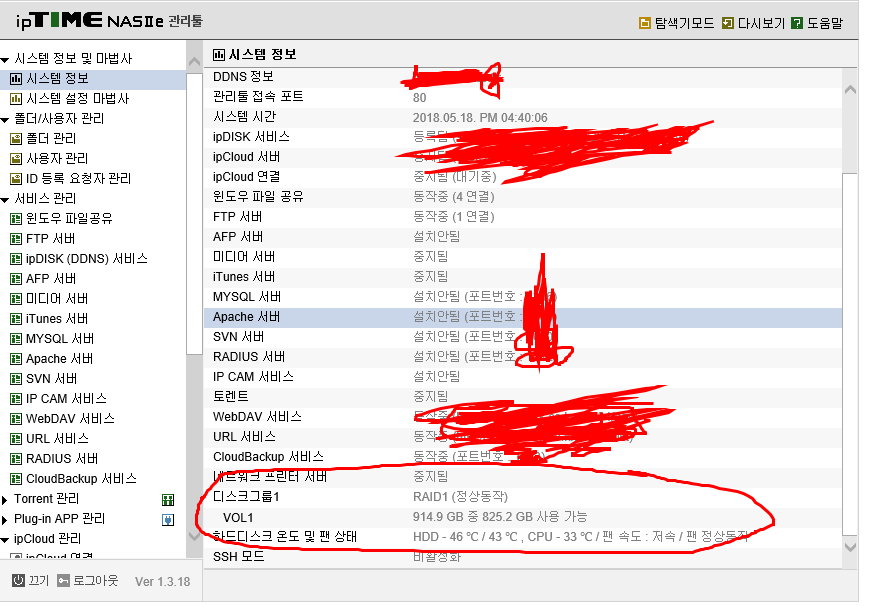Click the 탐색기모드 yellow icon
The height and width of the screenshot is (606, 872).
(x=645, y=23)
